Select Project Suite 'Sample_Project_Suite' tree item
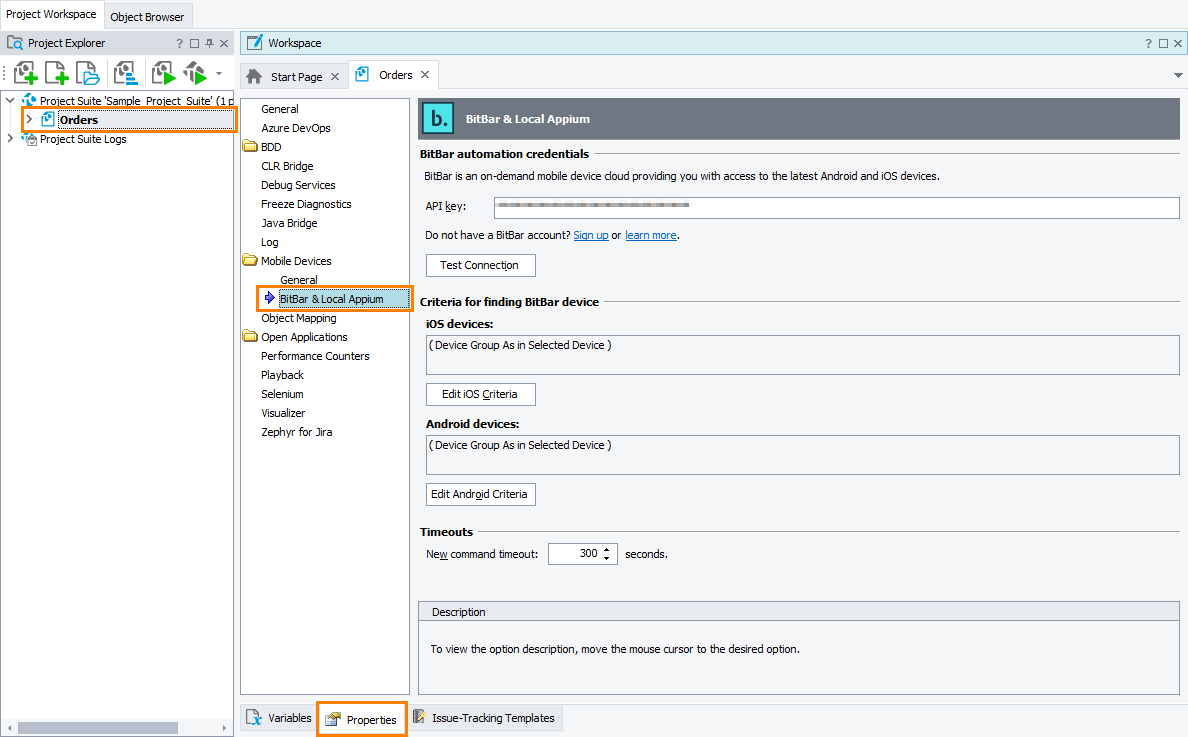 click(136, 101)
